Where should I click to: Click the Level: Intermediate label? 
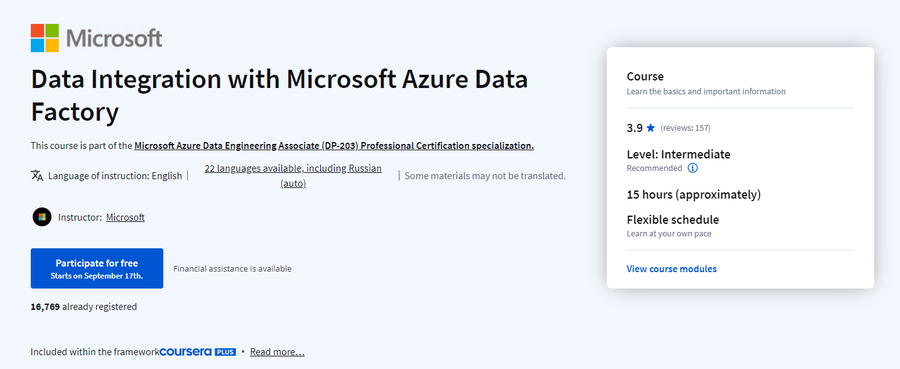(x=678, y=154)
